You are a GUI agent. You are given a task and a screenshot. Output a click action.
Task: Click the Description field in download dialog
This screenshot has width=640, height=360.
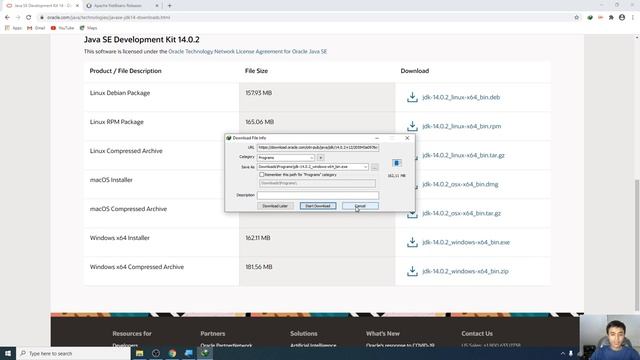click(318, 195)
